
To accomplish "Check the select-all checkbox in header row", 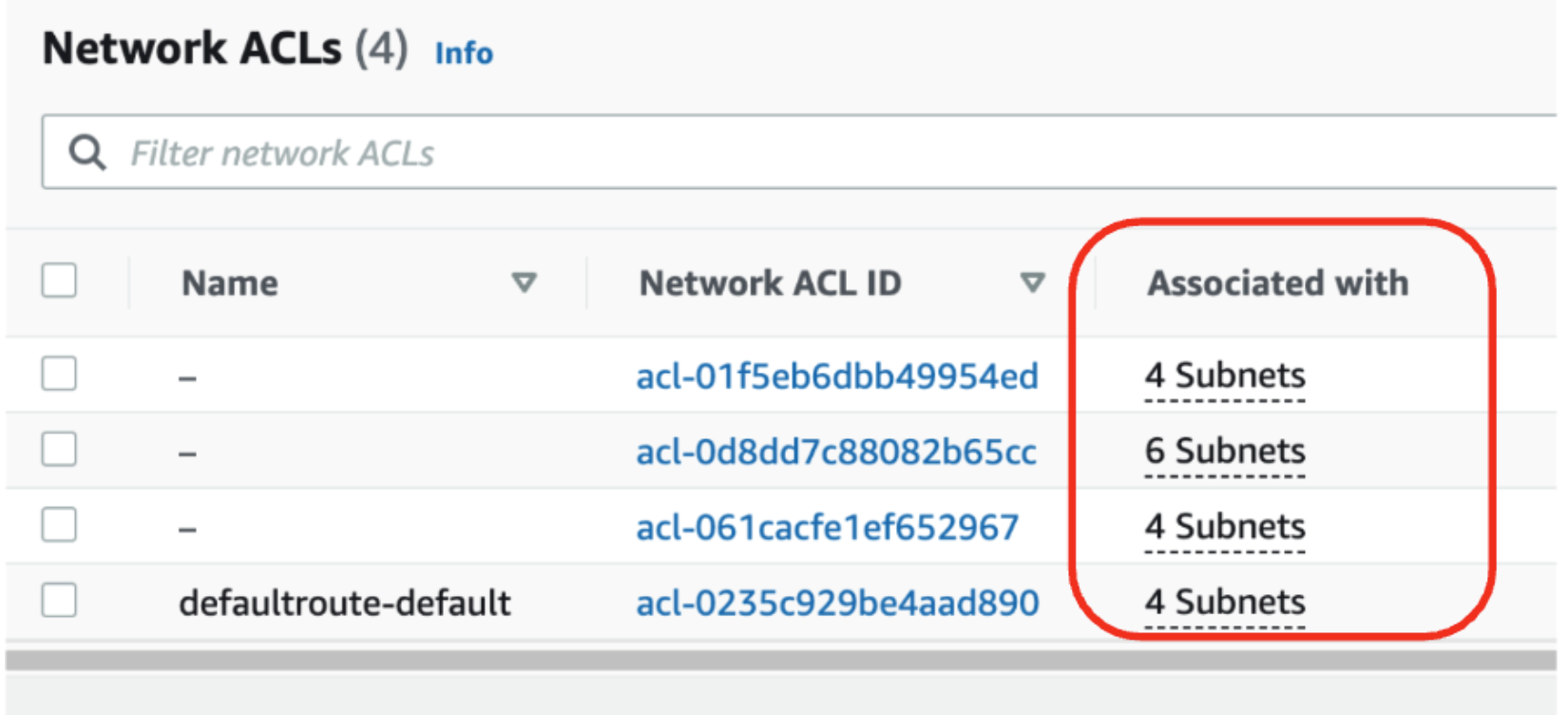I will pyautogui.click(x=59, y=281).
